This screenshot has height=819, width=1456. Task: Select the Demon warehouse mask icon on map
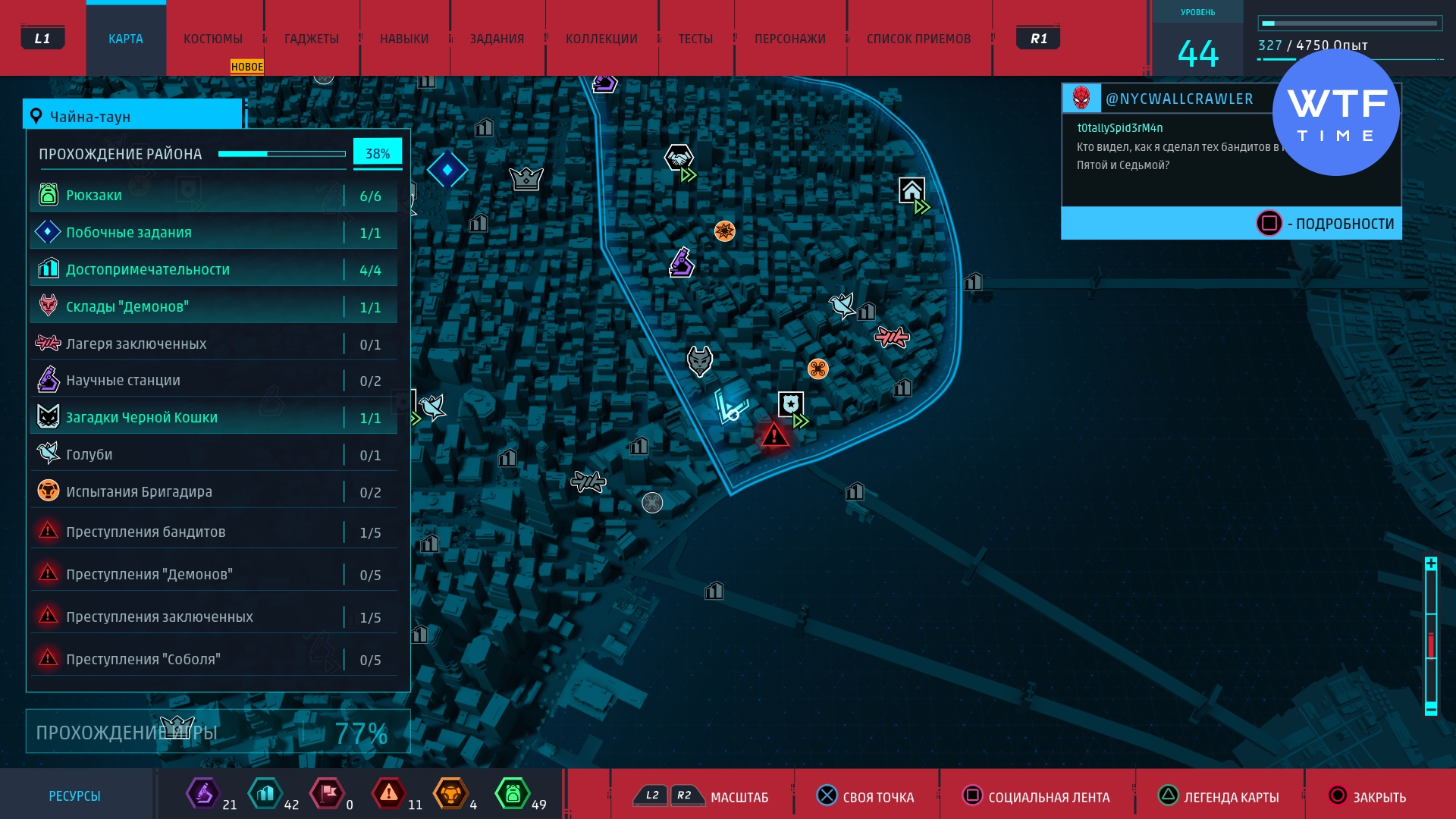click(699, 361)
